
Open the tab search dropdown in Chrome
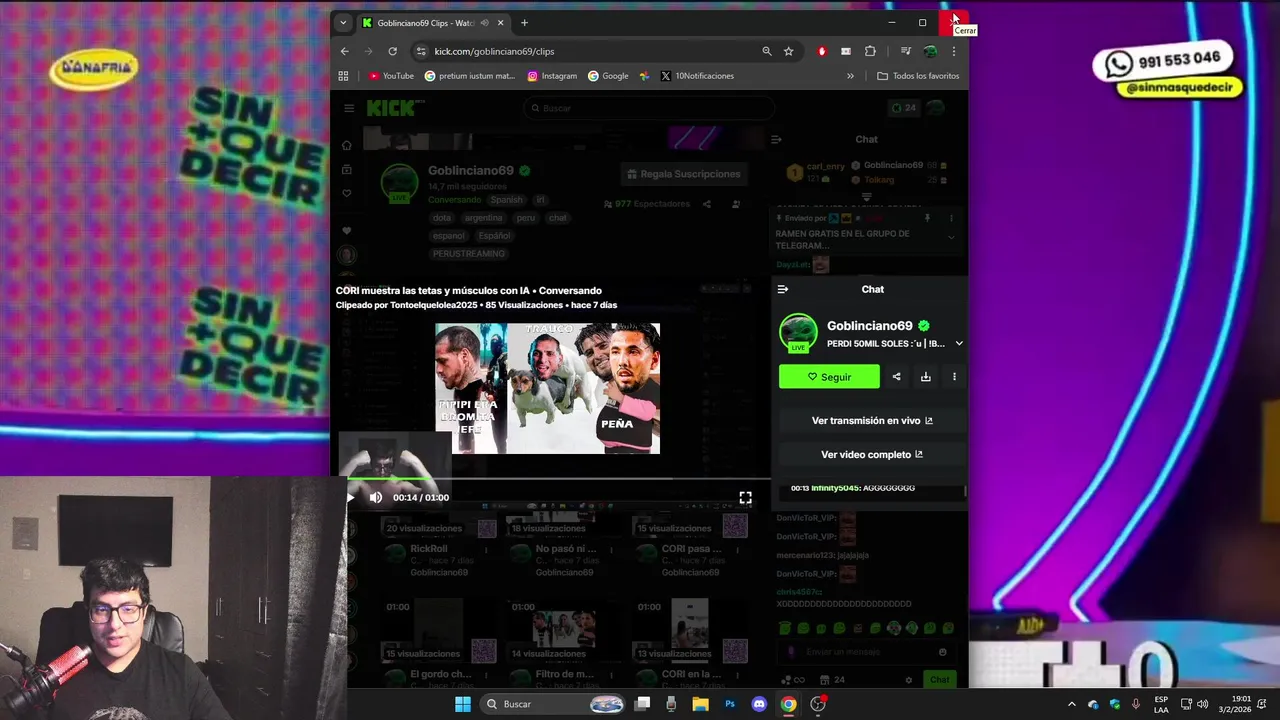click(x=343, y=23)
